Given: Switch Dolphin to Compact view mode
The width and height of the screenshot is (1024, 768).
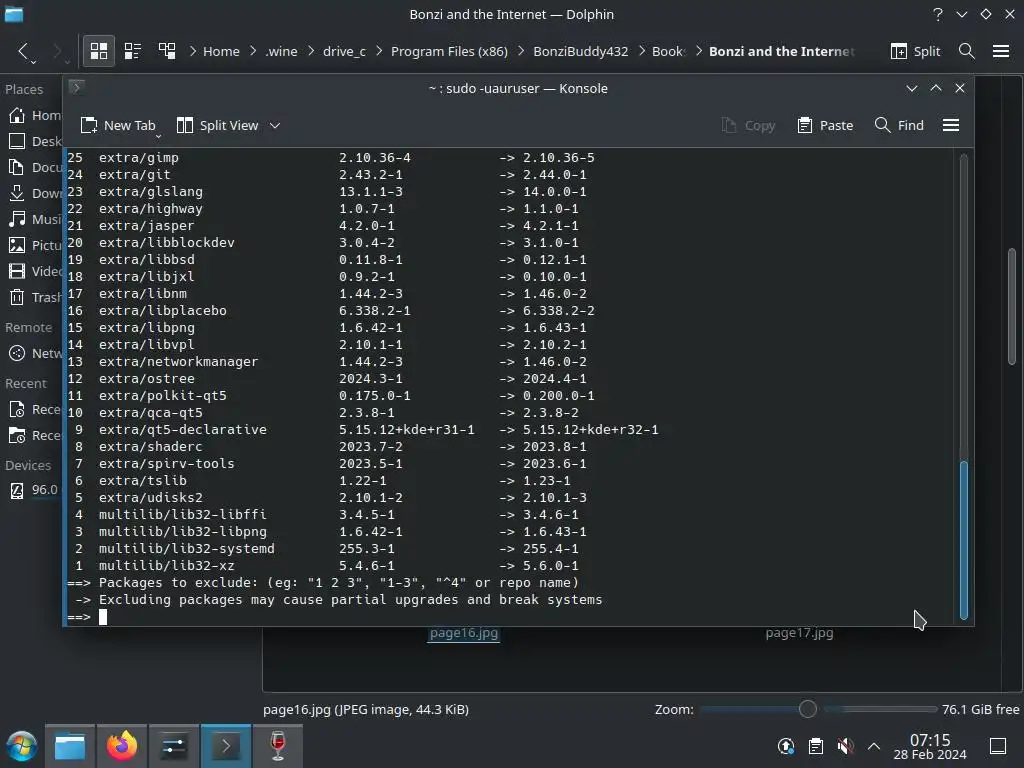Looking at the screenshot, I should 133,51.
